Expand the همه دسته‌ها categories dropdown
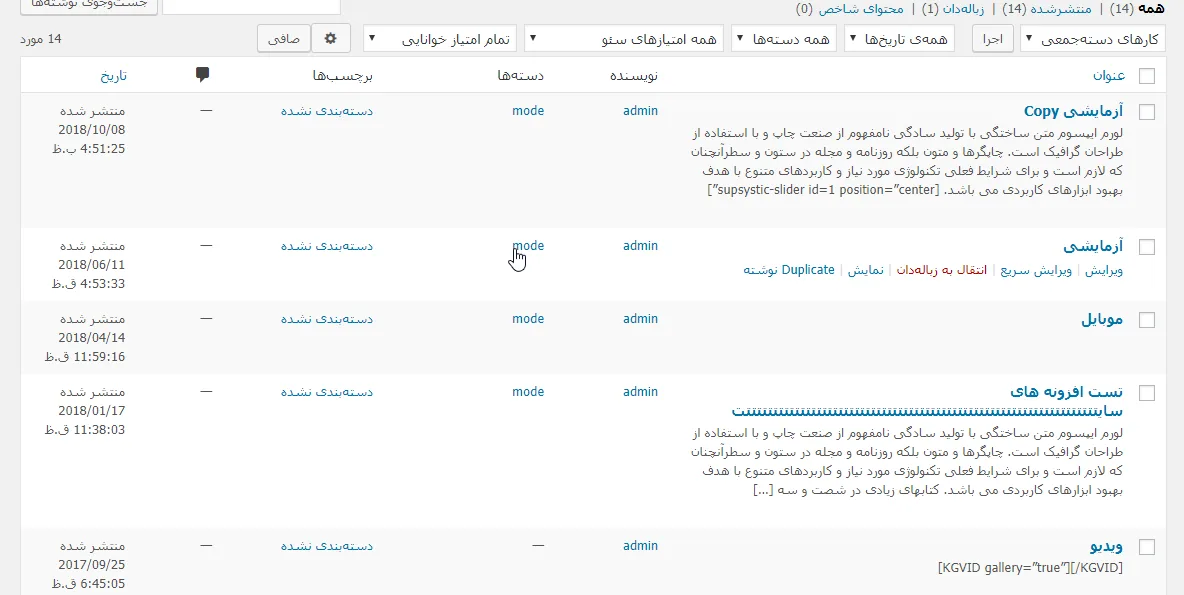Viewport: 1184px width, 595px height. [x=785, y=39]
